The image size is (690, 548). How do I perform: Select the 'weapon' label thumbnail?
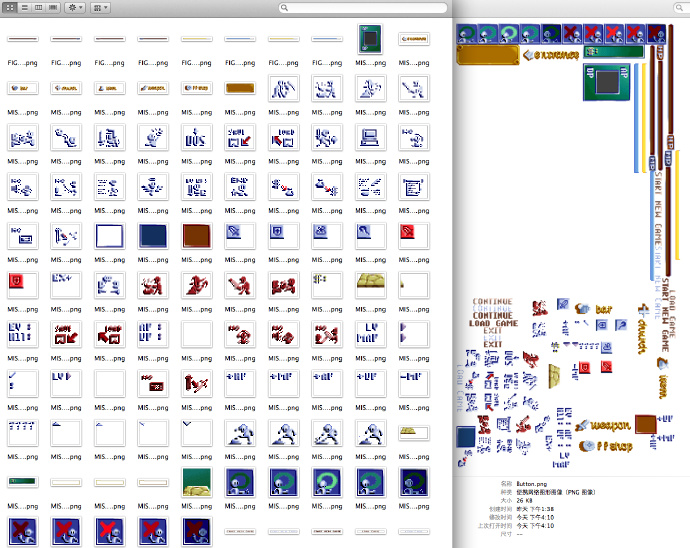click(x=153, y=88)
